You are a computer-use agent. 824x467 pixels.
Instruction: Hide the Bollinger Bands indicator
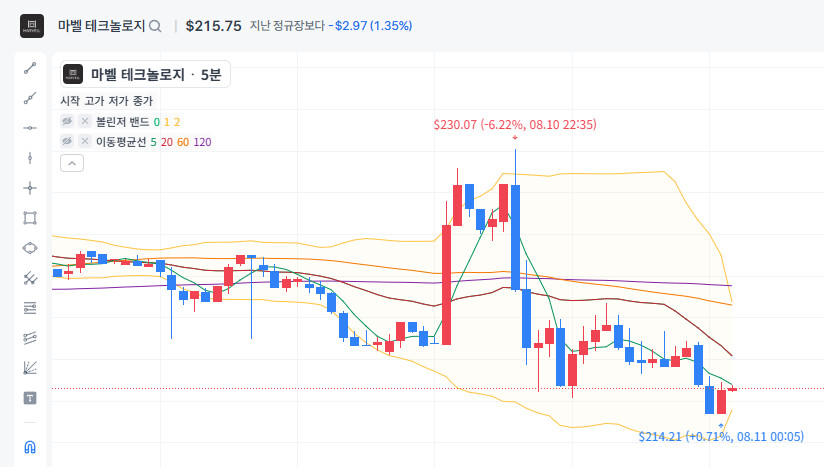(x=67, y=121)
